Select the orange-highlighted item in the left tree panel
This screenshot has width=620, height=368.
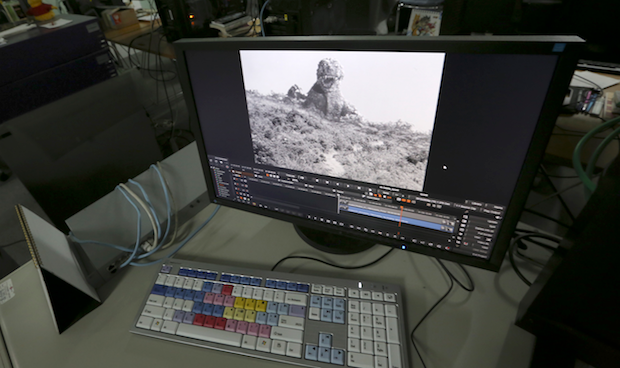pos(221,185)
